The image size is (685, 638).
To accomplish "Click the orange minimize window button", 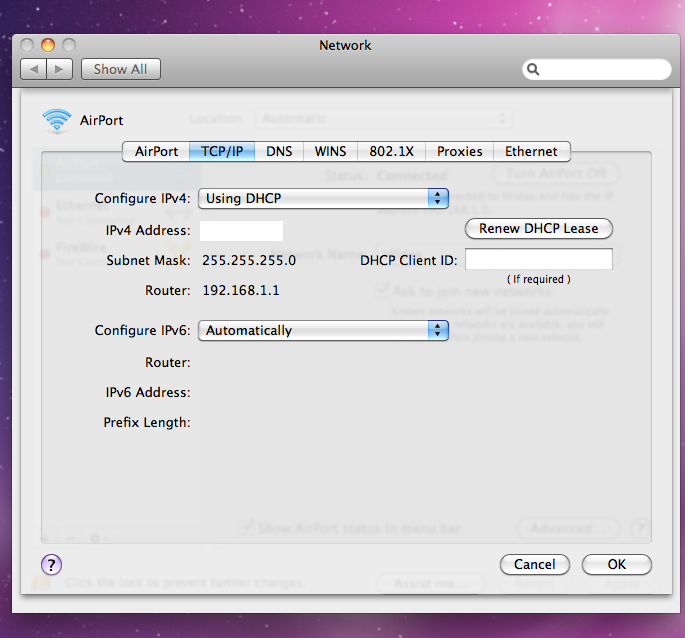I will click(48, 45).
